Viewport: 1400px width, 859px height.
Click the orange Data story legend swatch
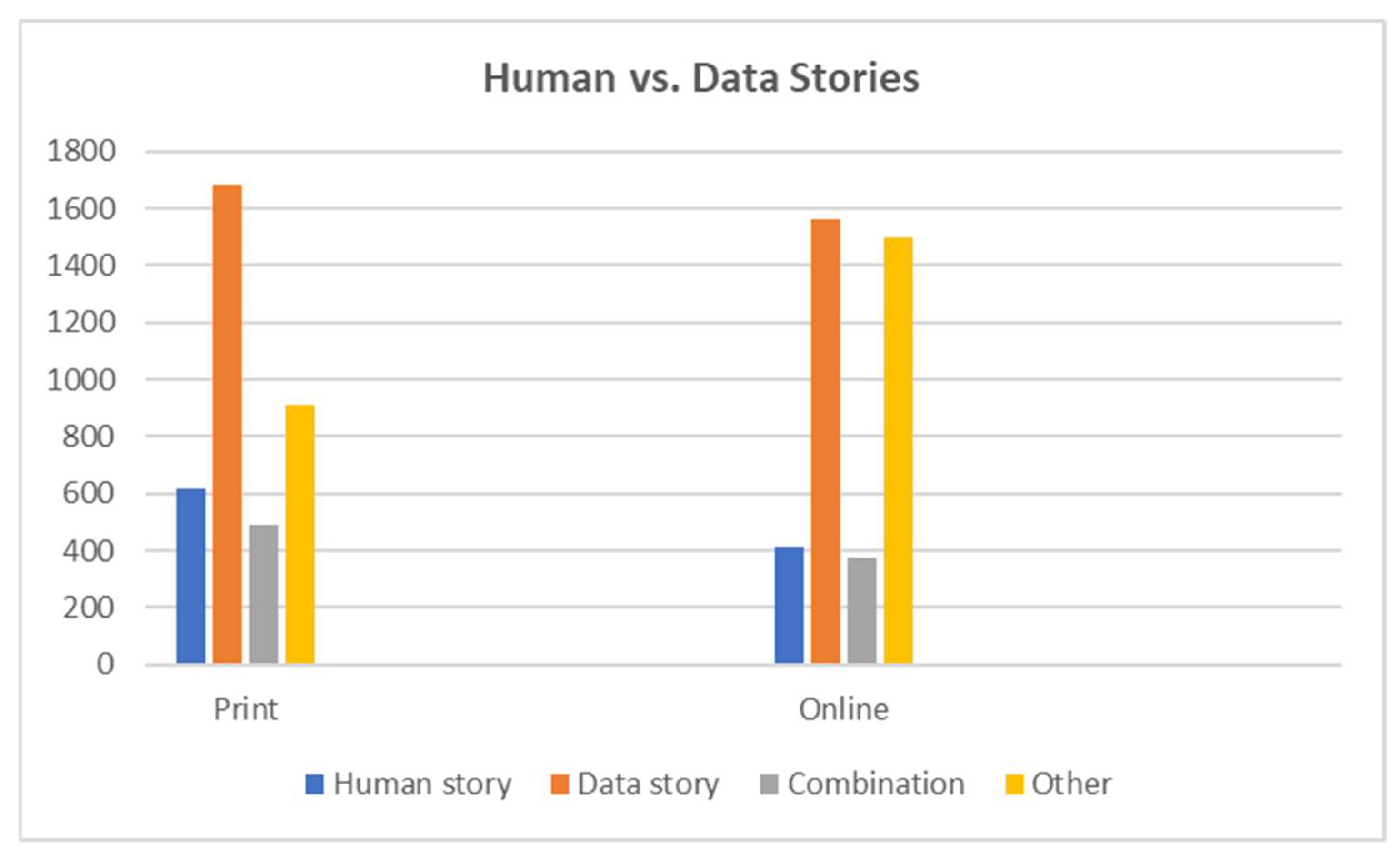tap(560, 784)
